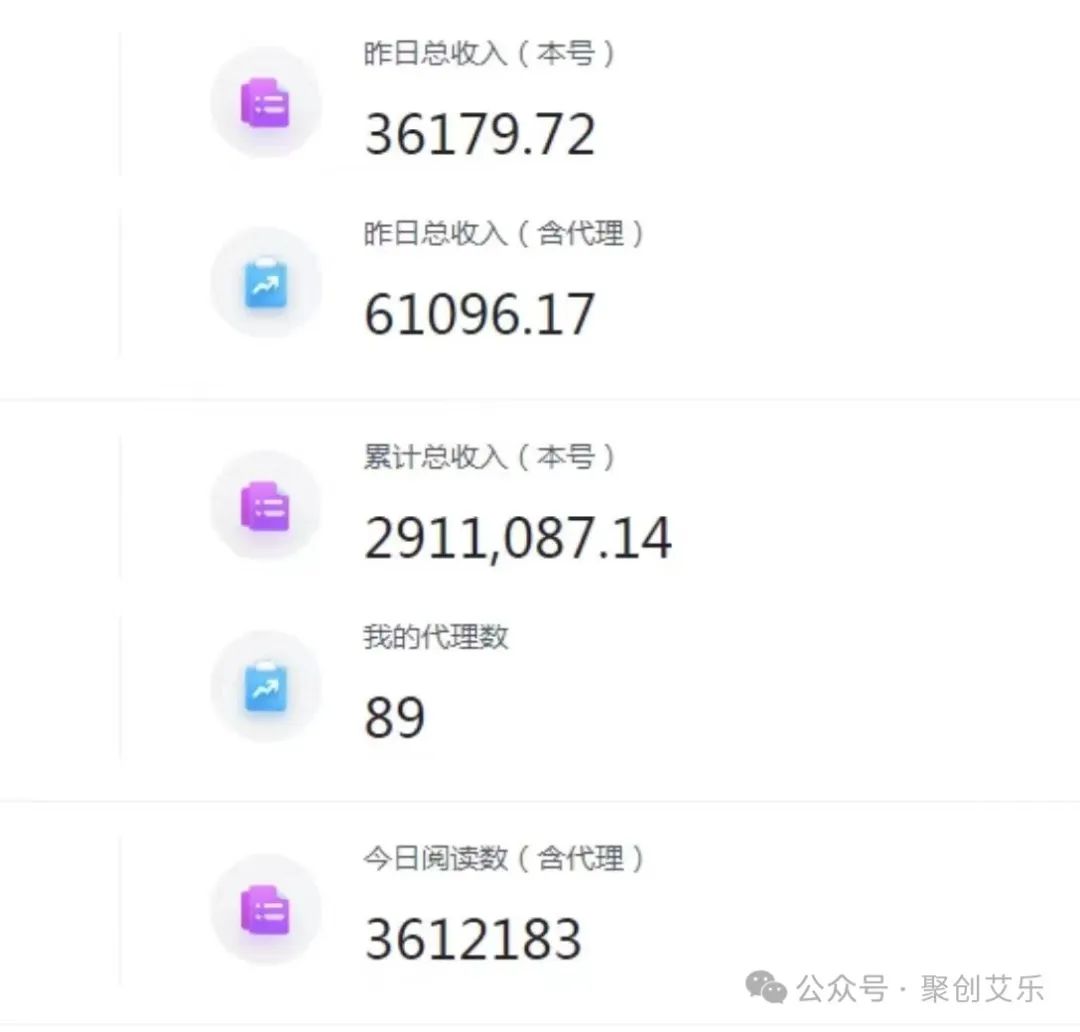Click the 昨日总收入（含代理）heading

504,234
